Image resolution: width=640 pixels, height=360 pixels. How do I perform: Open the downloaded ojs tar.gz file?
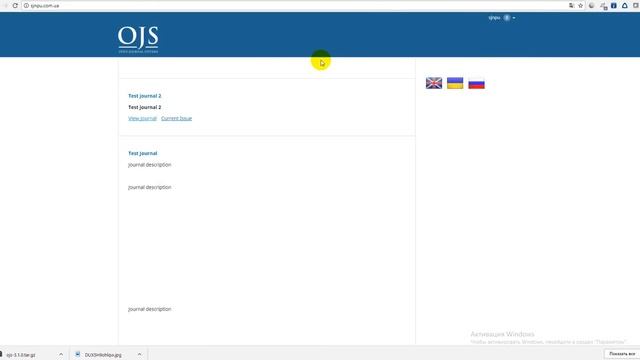[20, 355]
